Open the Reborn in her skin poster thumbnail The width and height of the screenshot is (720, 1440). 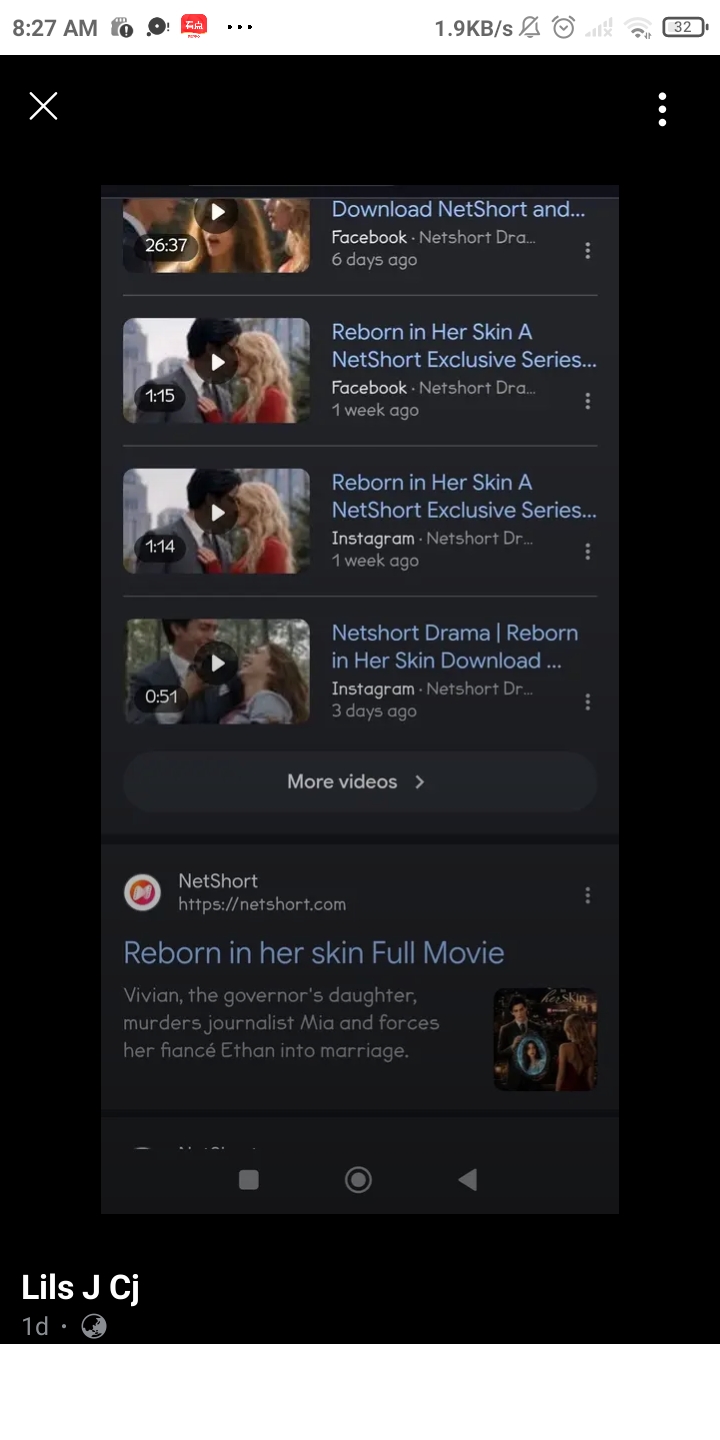click(x=545, y=1039)
